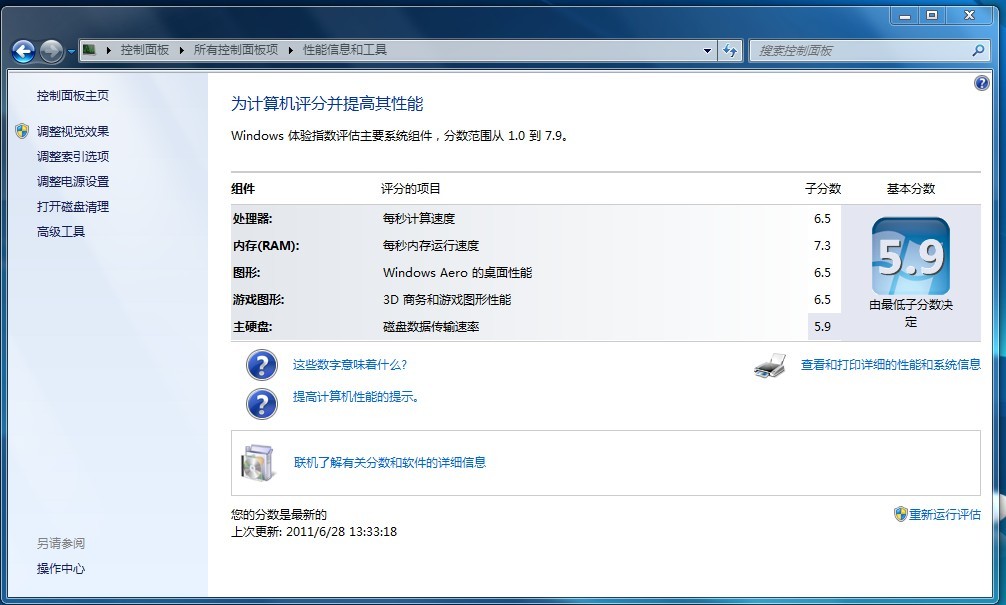Open the 控制面板 breadcrumb
Image resolution: width=1006 pixels, height=605 pixels.
(x=144, y=49)
